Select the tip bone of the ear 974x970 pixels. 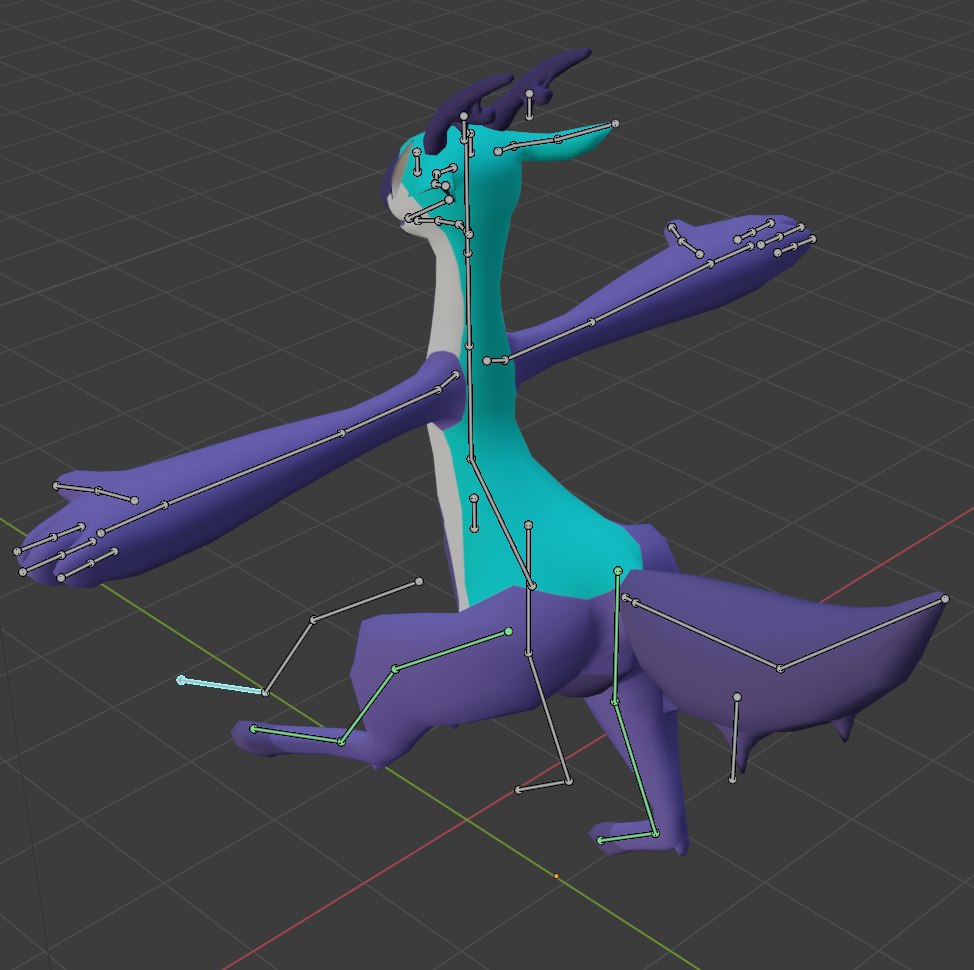pyautogui.click(x=586, y=132)
